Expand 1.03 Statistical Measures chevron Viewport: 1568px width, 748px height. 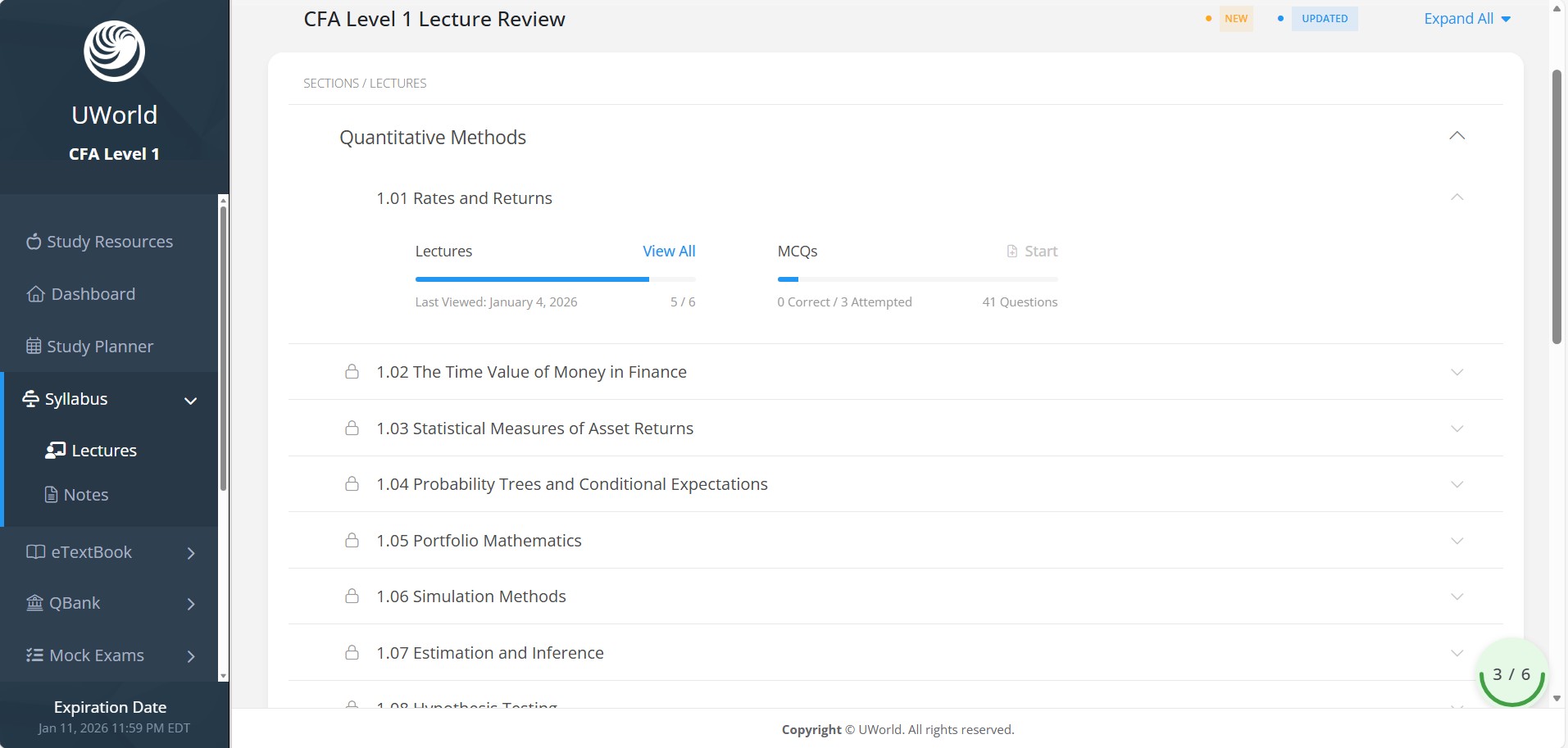tap(1457, 428)
